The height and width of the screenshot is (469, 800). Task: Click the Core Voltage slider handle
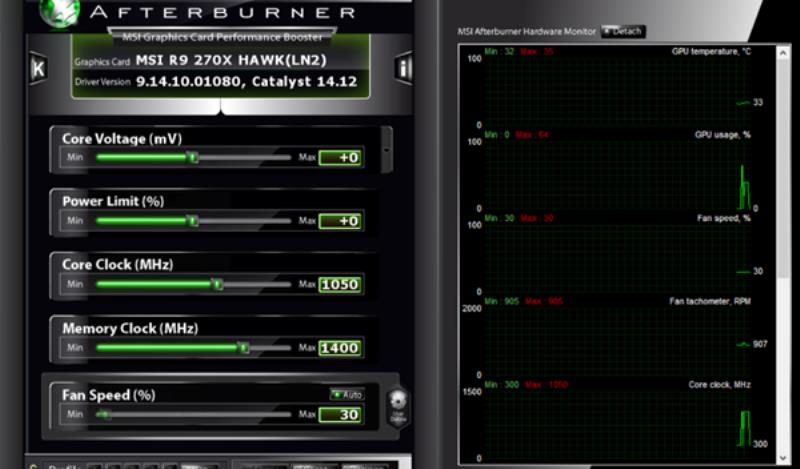192,158
